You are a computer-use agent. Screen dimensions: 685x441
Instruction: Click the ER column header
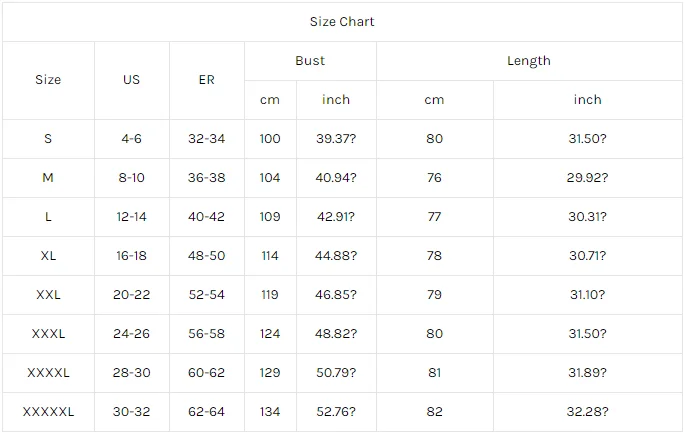206,80
